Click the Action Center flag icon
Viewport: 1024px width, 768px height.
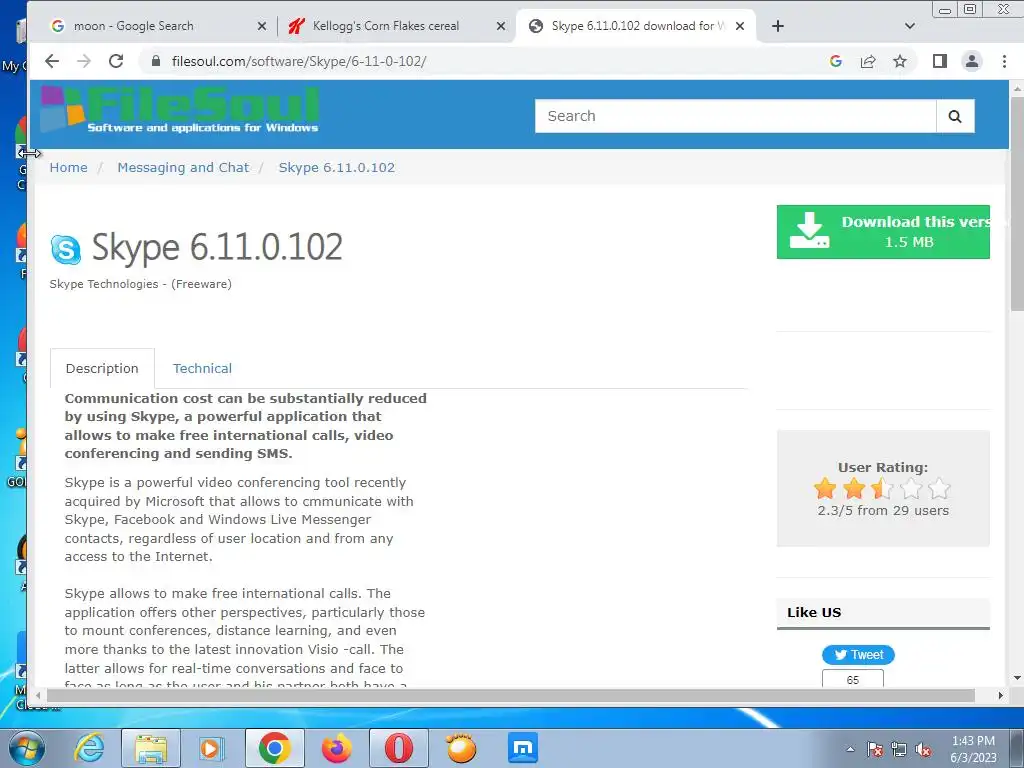[876, 749]
